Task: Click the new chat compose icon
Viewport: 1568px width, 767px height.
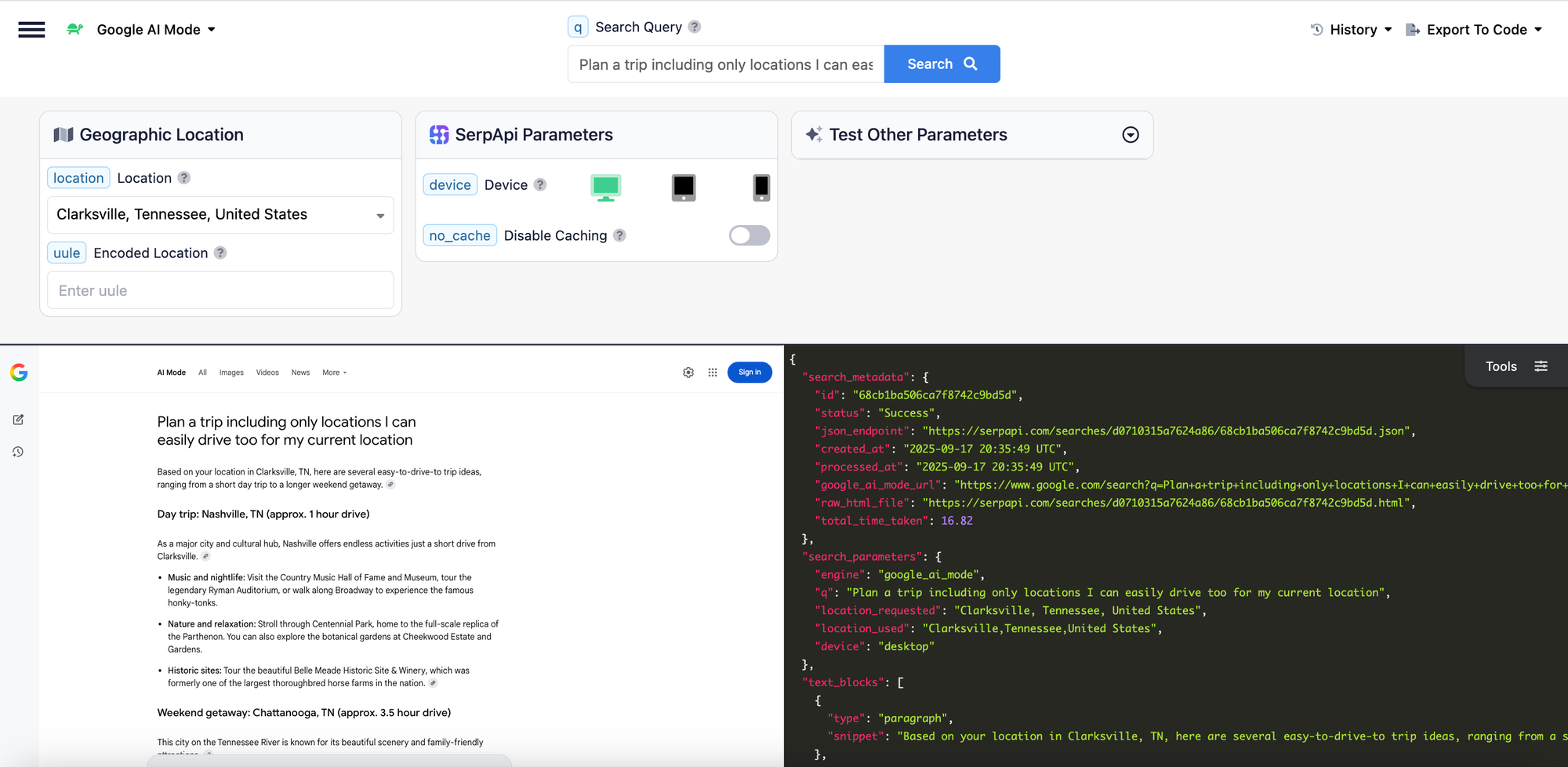Action: point(18,420)
